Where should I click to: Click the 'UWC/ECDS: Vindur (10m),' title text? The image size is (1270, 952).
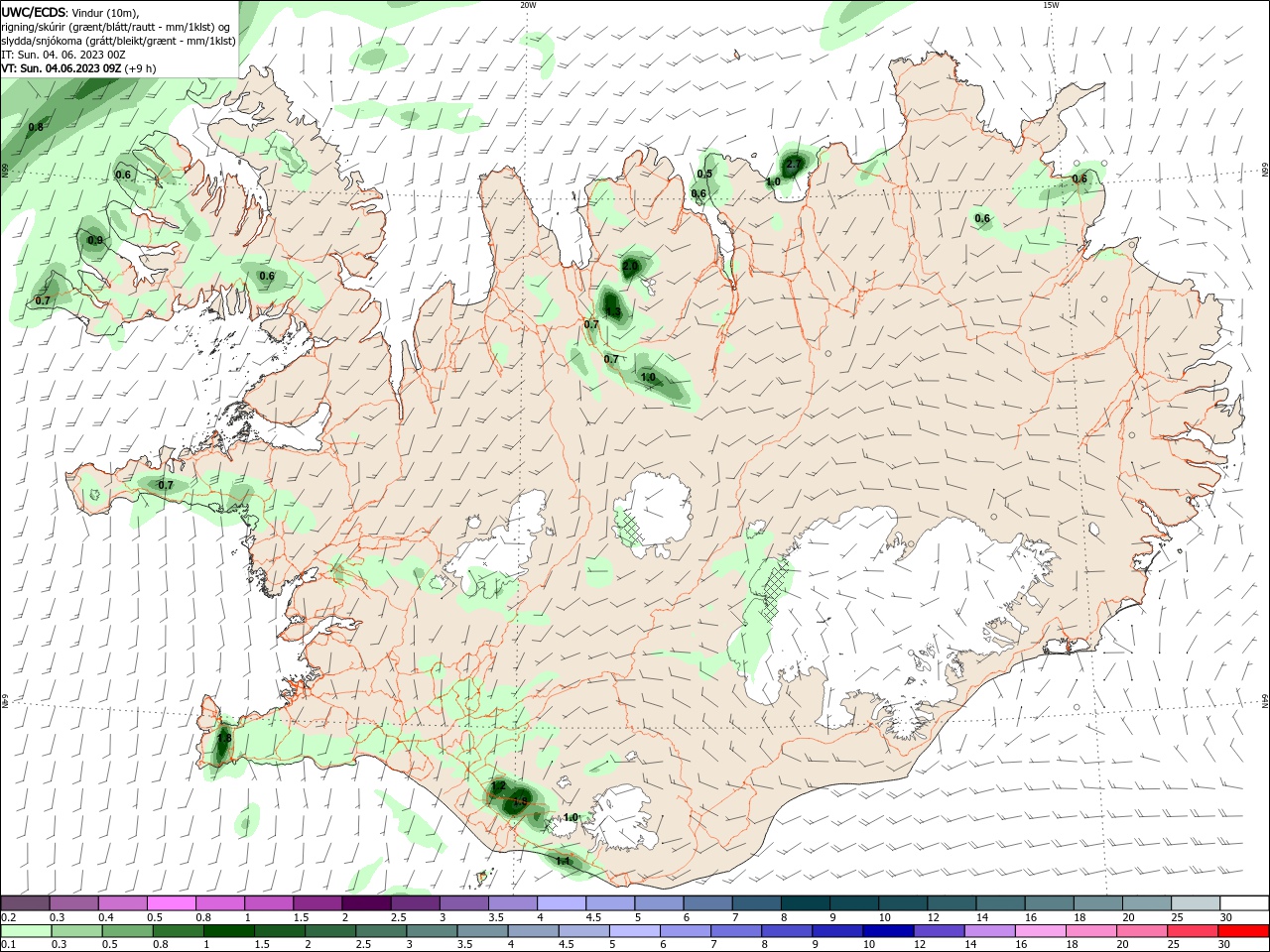coord(70,12)
